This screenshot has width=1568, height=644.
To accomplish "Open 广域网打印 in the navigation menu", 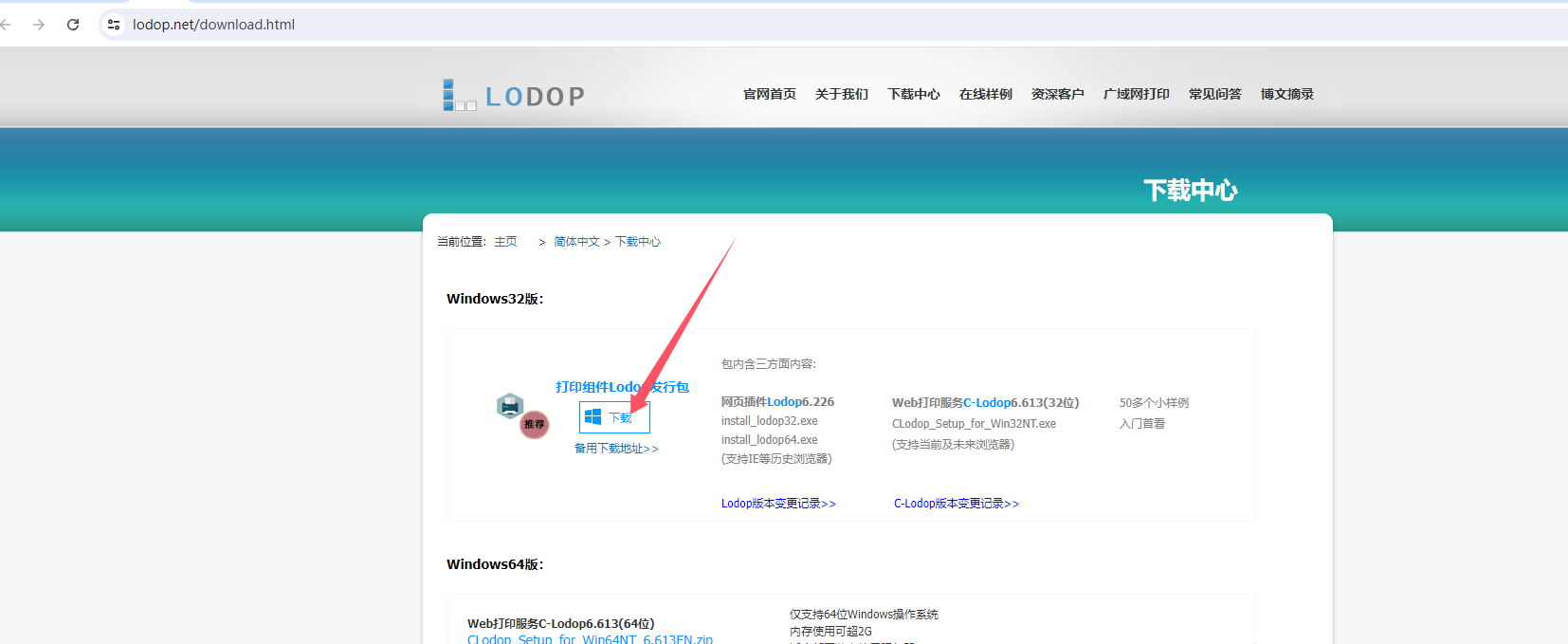I will pyautogui.click(x=1137, y=94).
